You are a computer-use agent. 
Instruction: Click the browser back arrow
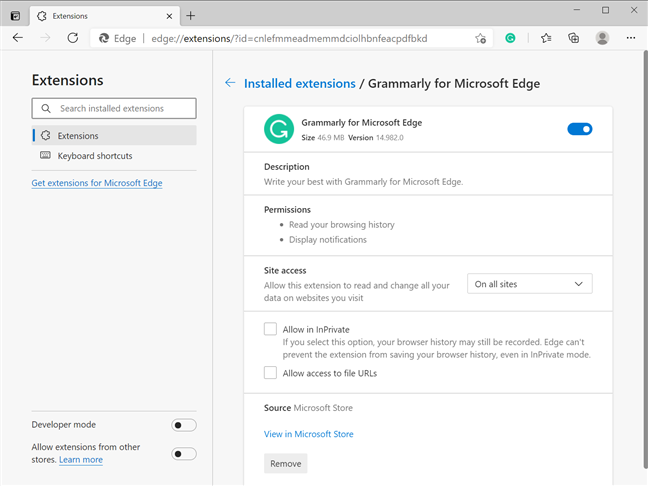[x=18, y=38]
